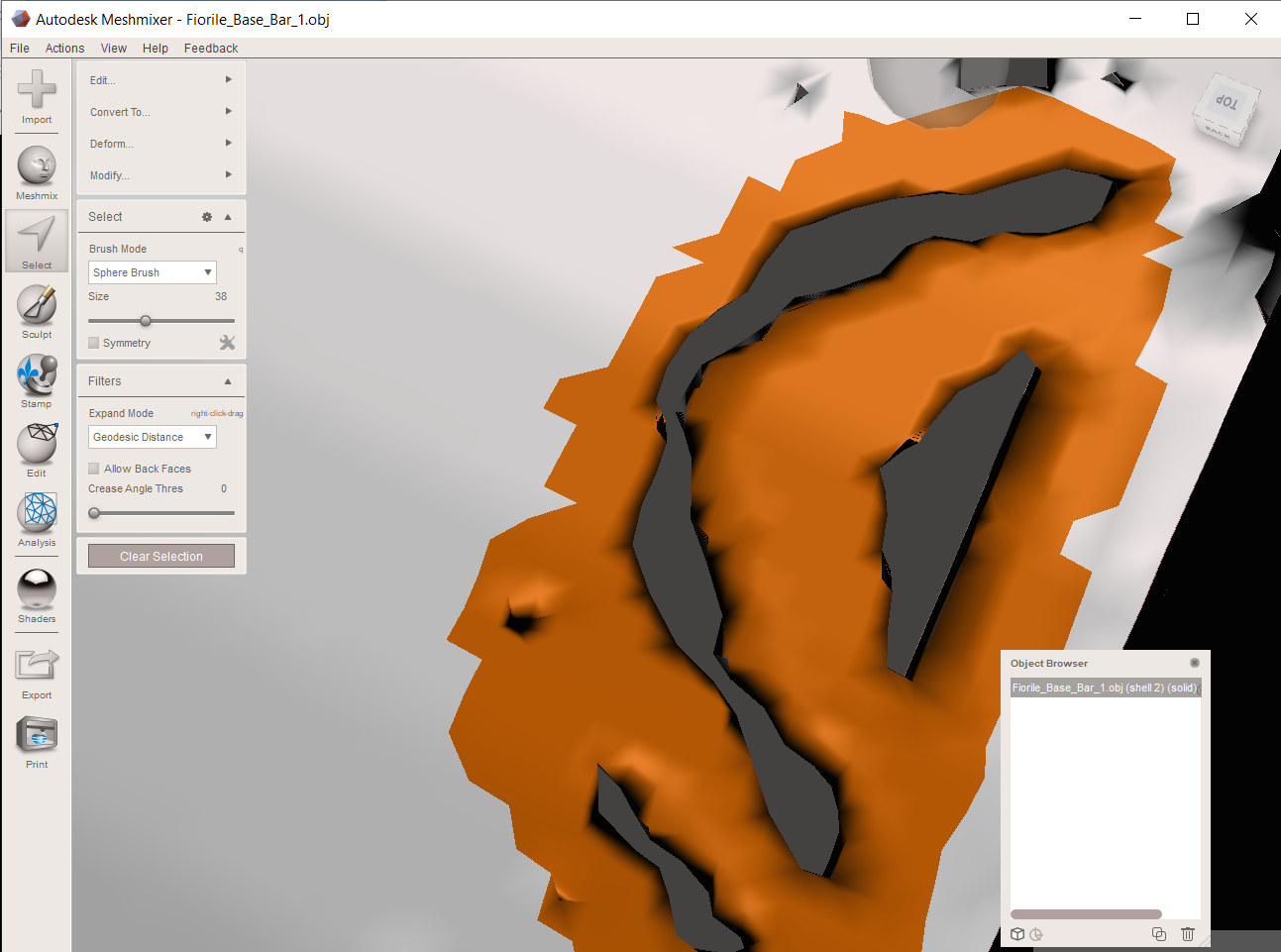Open the Shaders panel
The width and height of the screenshot is (1281, 952).
point(37,589)
